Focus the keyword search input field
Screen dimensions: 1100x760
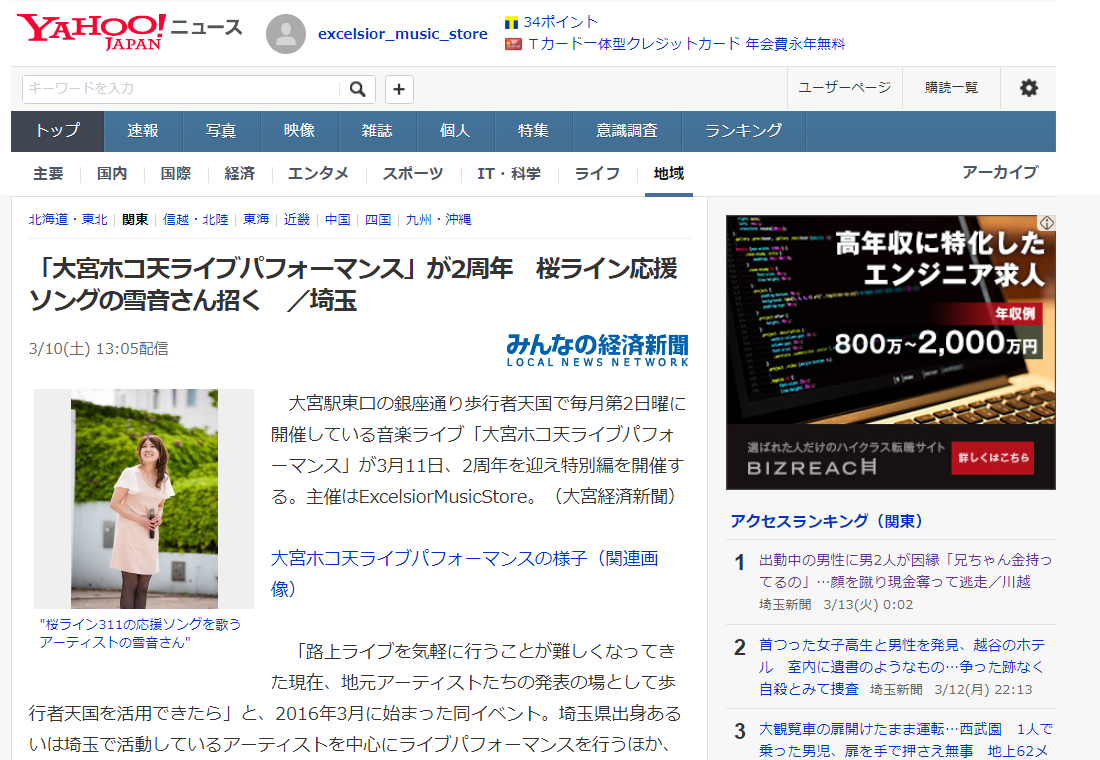coord(182,89)
